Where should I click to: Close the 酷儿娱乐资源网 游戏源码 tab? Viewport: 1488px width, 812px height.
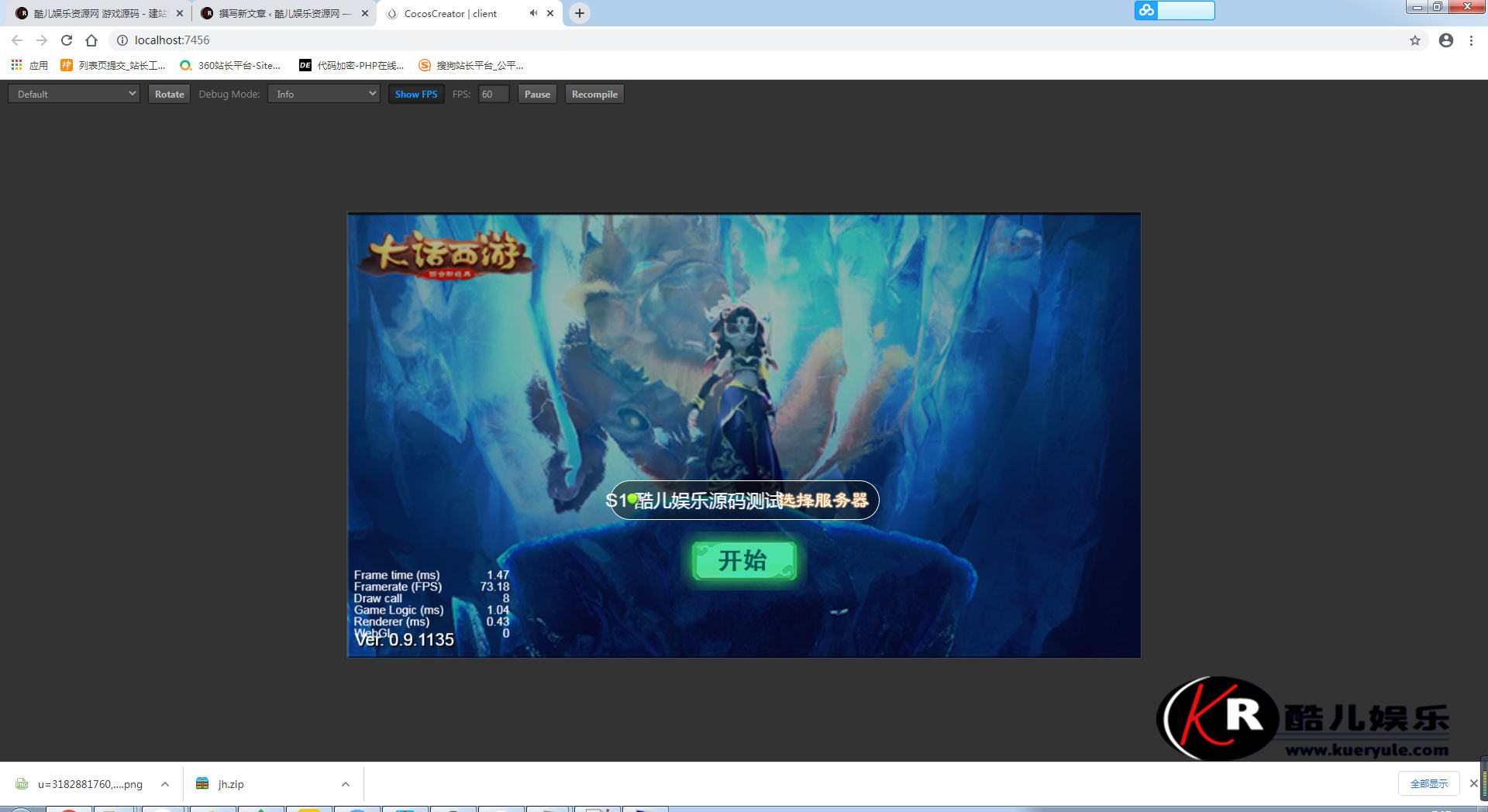point(180,13)
